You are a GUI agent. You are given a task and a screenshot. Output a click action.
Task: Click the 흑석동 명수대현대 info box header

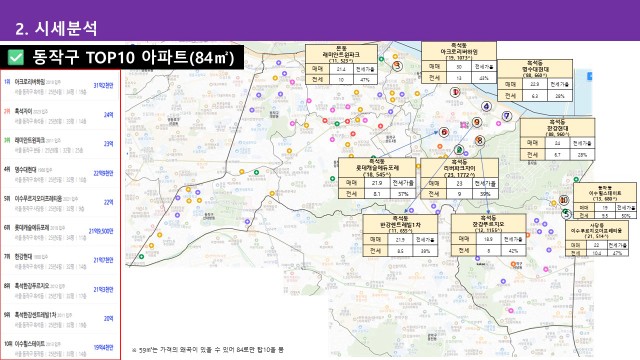point(535,69)
